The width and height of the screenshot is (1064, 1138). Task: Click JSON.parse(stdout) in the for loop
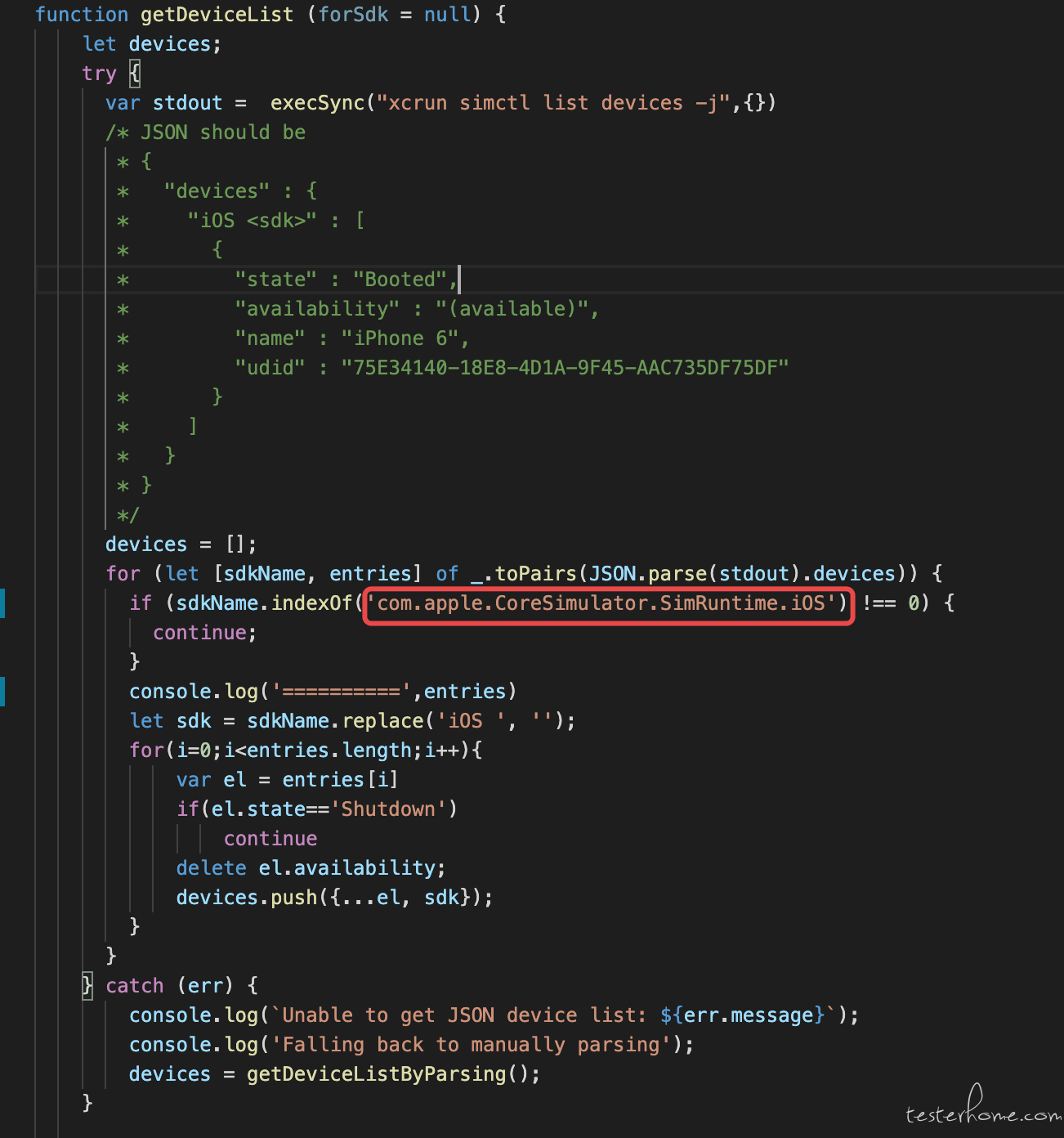point(695,574)
